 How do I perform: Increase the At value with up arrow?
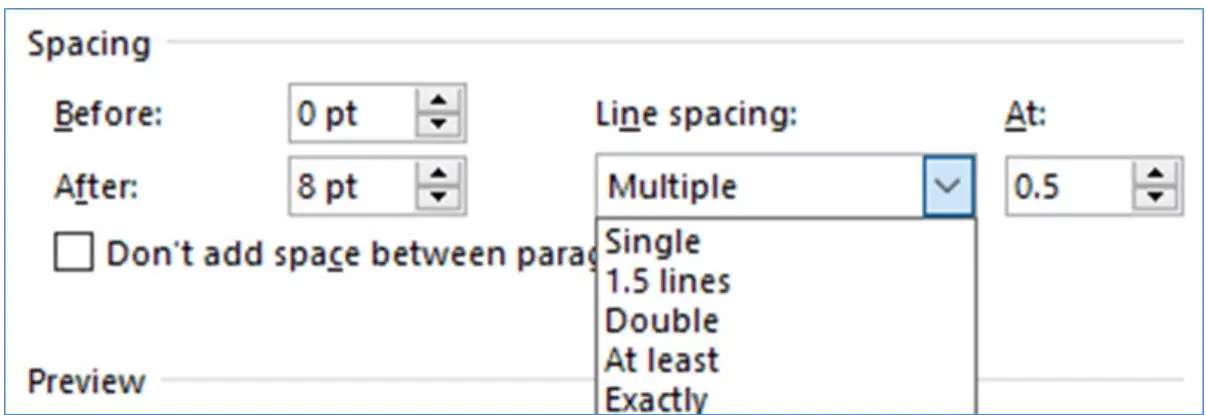1155,175
